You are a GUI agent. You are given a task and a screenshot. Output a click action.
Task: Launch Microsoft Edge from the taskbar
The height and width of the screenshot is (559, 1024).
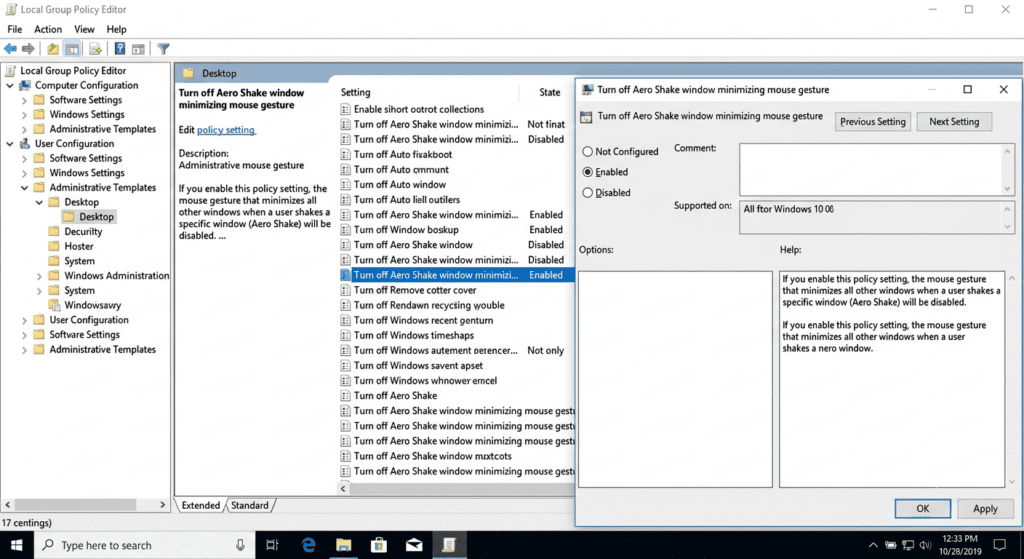click(x=309, y=545)
